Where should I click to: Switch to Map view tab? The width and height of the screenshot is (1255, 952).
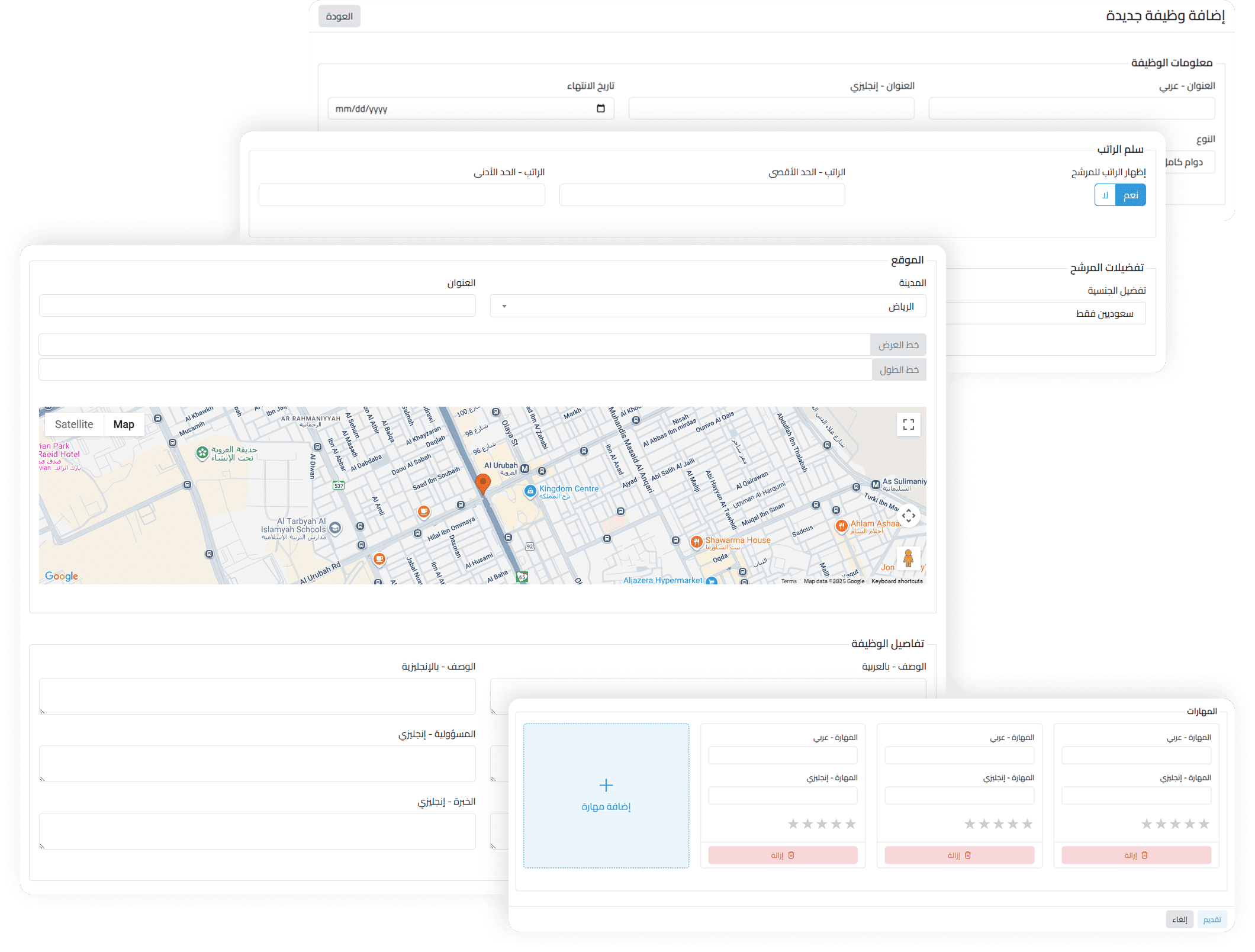point(124,424)
